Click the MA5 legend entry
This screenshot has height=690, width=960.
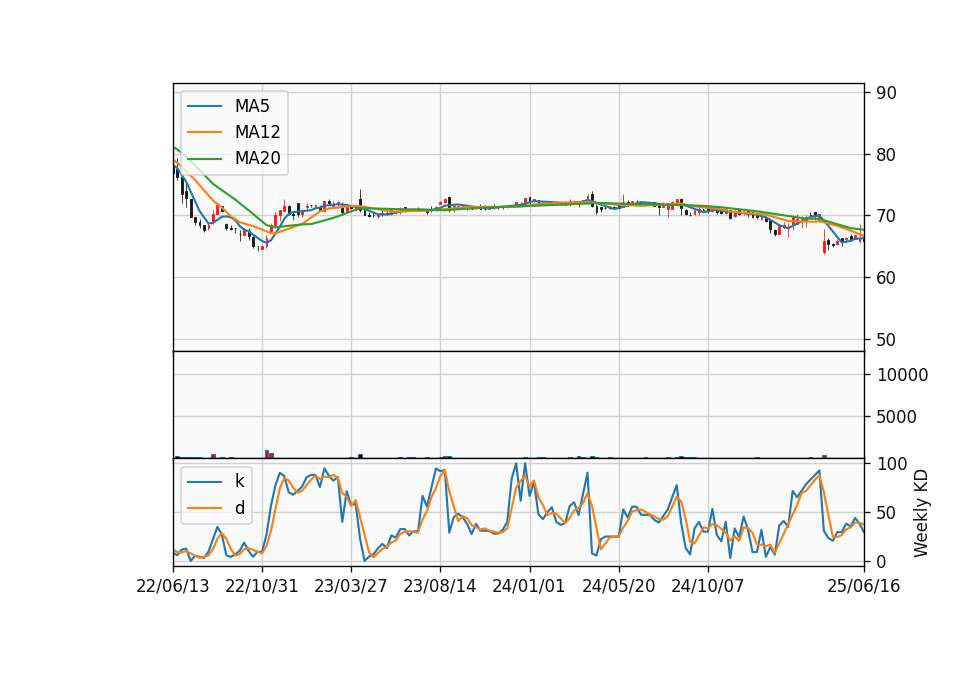pos(228,106)
